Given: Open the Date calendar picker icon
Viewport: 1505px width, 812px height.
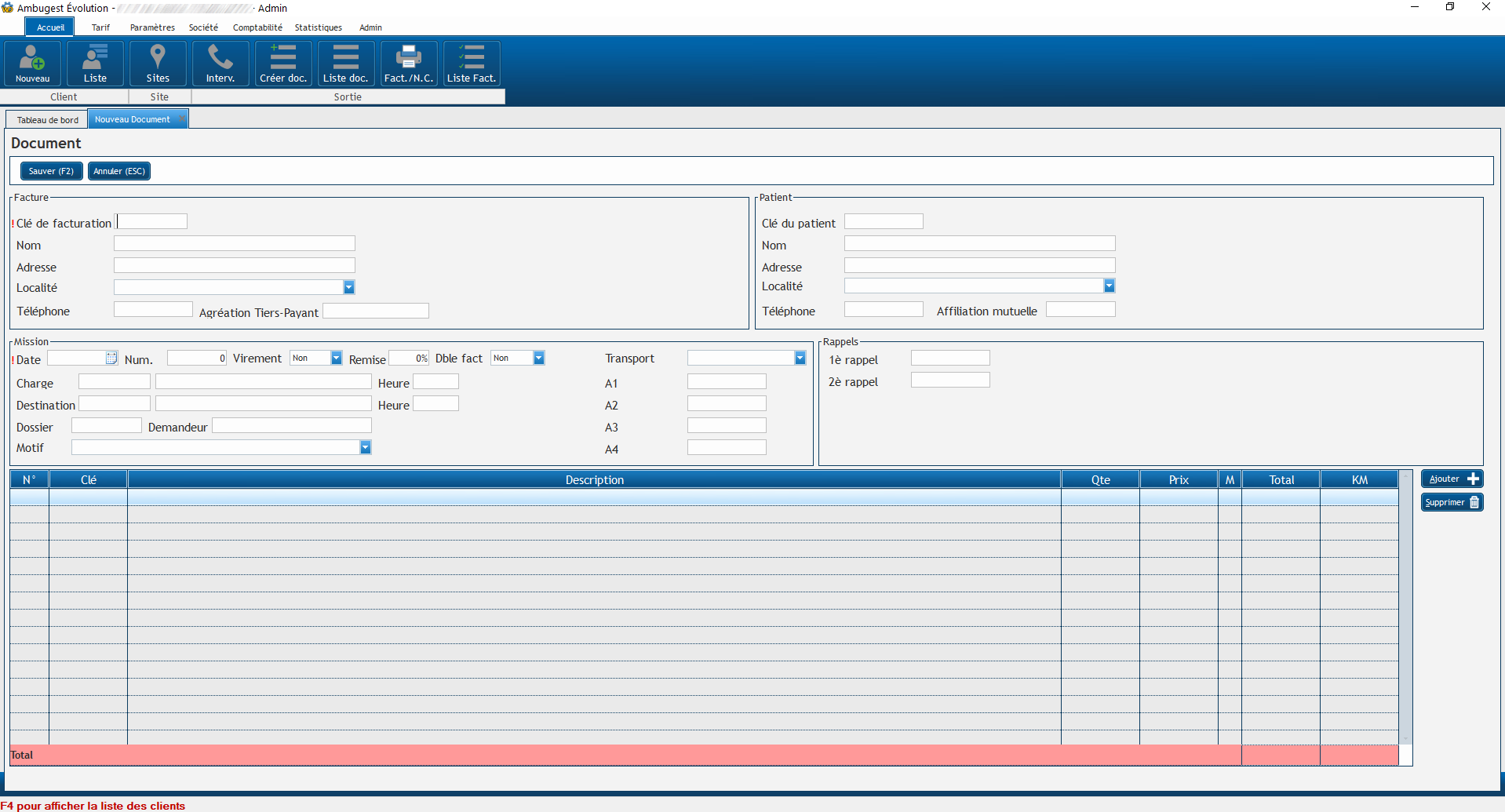Looking at the screenshot, I should (x=111, y=359).
